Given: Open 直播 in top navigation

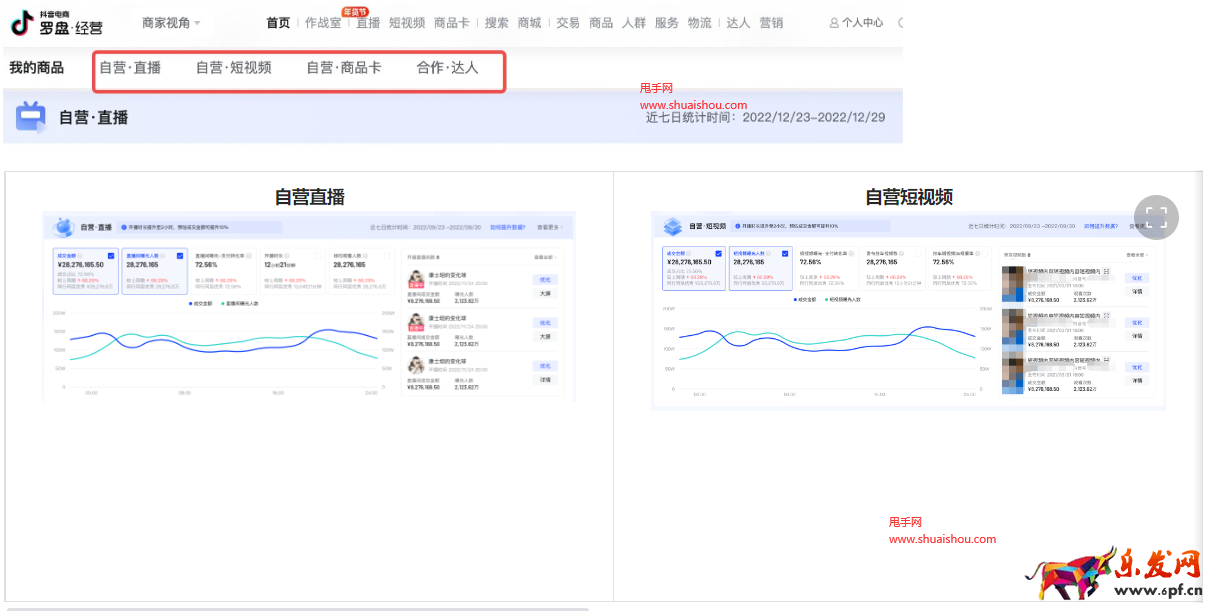Looking at the screenshot, I should coord(368,22).
